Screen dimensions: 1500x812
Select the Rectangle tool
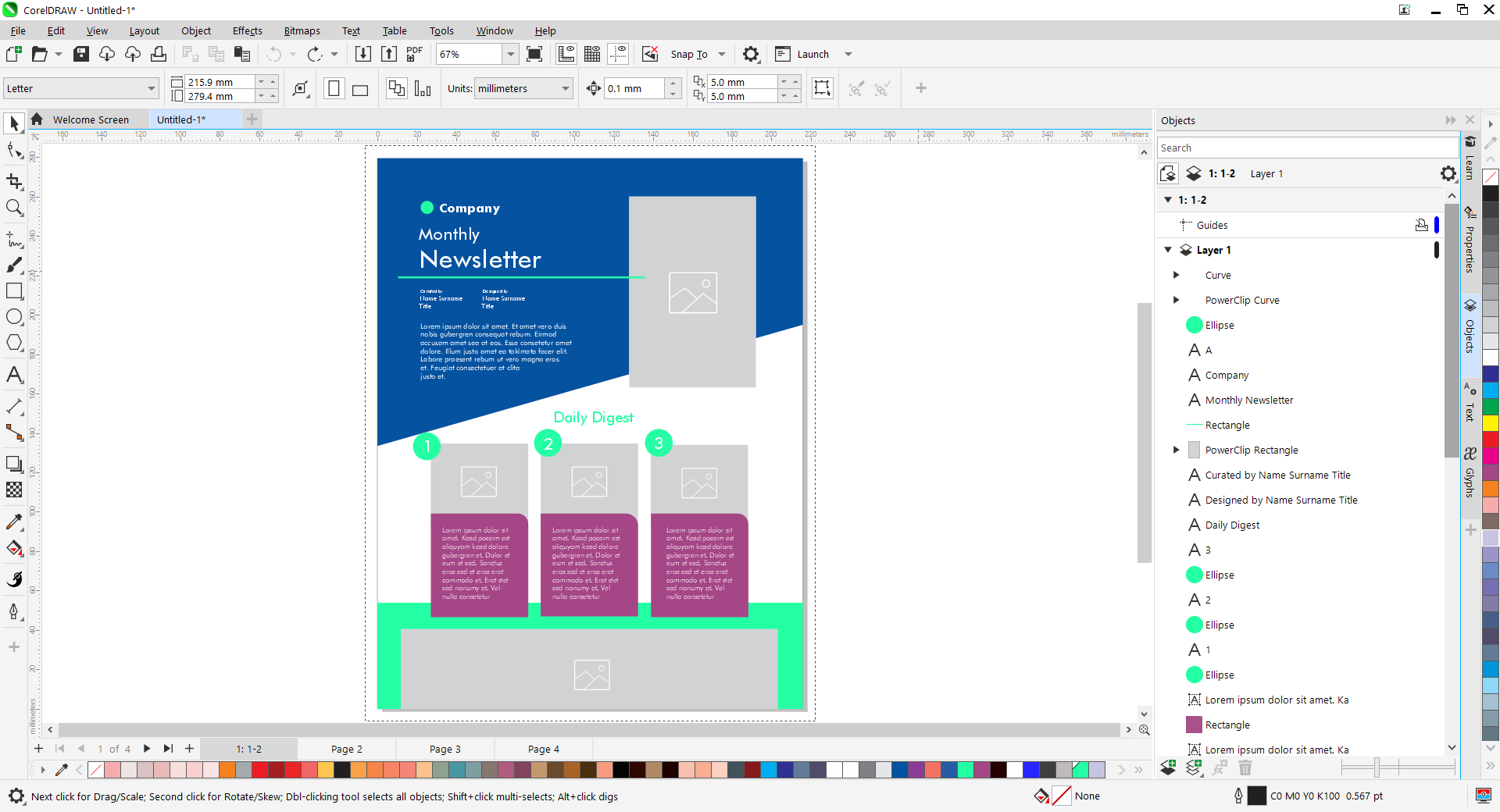[14, 290]
